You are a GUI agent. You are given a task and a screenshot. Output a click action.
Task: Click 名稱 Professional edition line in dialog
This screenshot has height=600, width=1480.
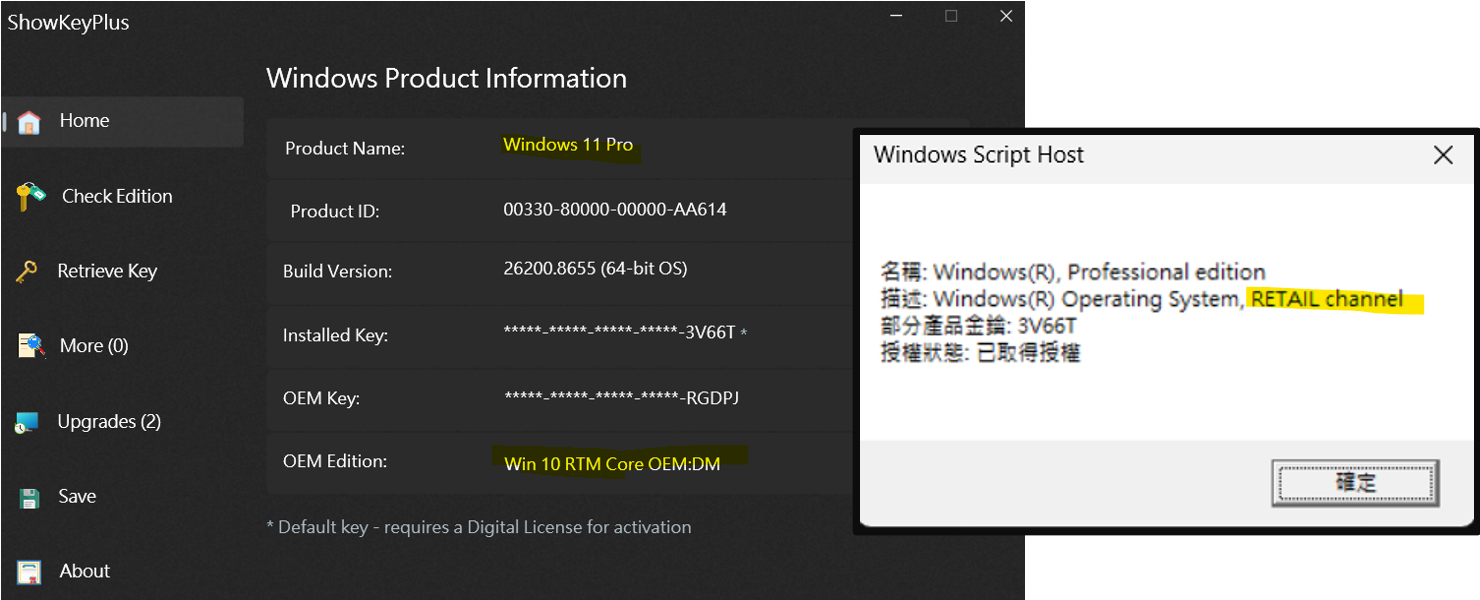[x=1073, y=272]
